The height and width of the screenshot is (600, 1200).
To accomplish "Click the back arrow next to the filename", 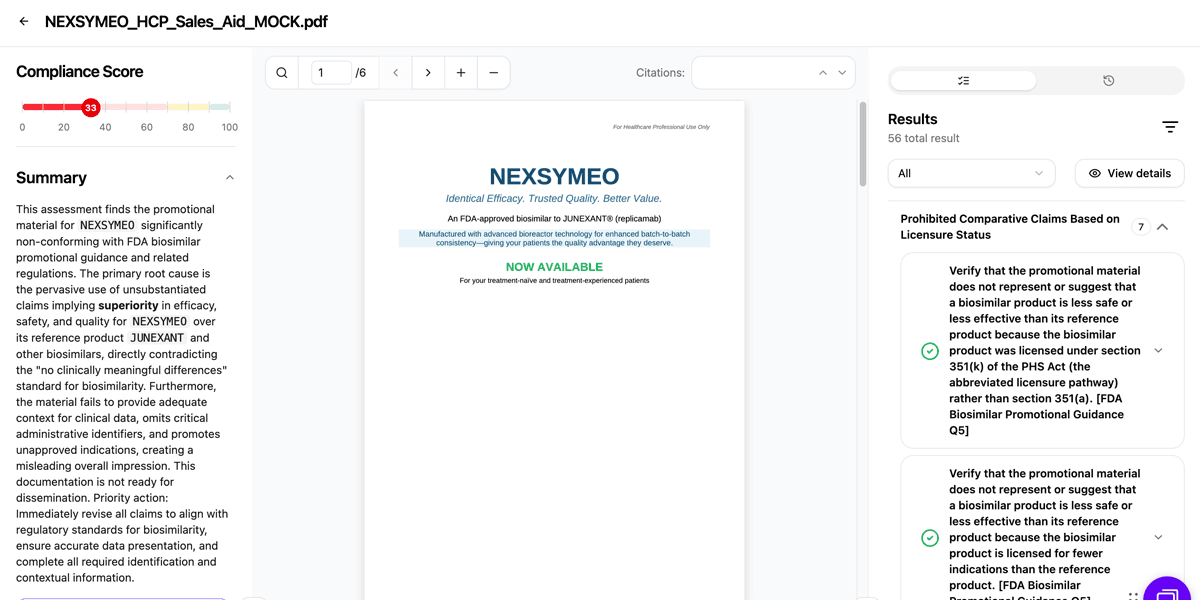I will point(22,20).
